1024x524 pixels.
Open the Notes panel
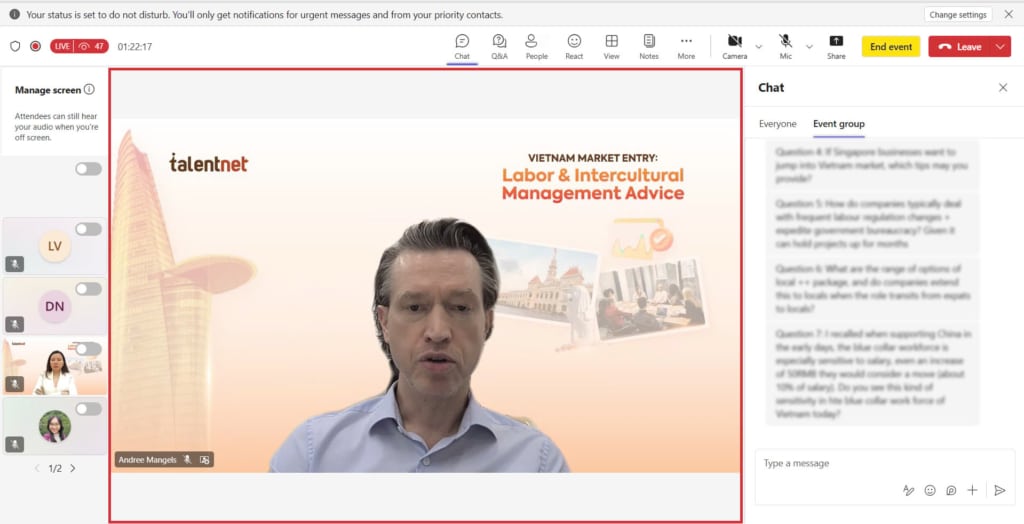pos(649,46)
